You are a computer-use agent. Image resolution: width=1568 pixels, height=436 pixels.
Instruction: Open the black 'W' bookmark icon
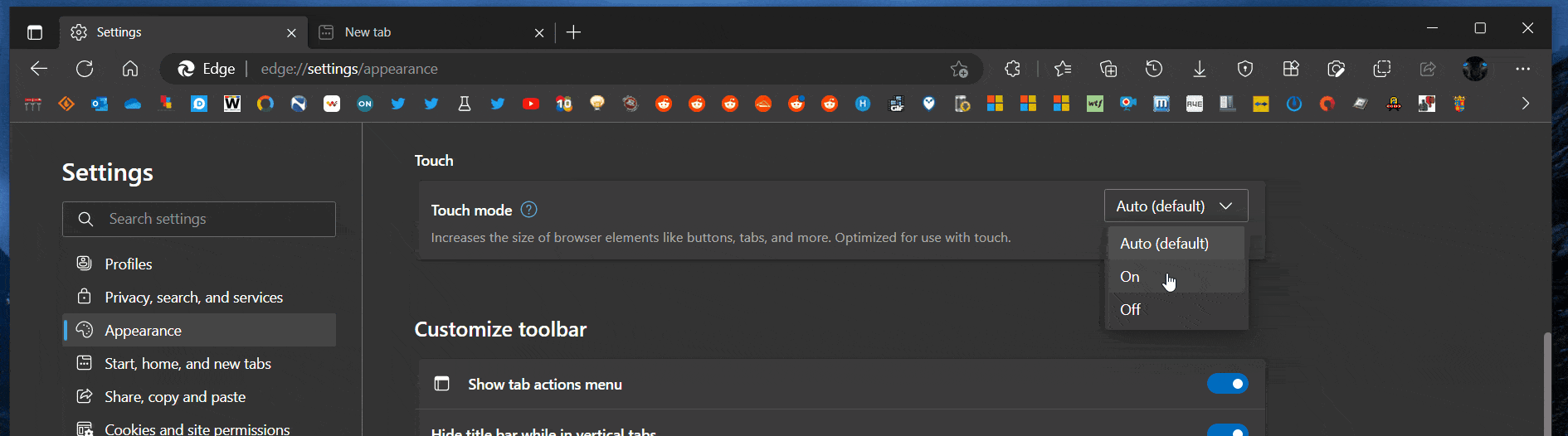pyautogui.click(x=232, y=104)
